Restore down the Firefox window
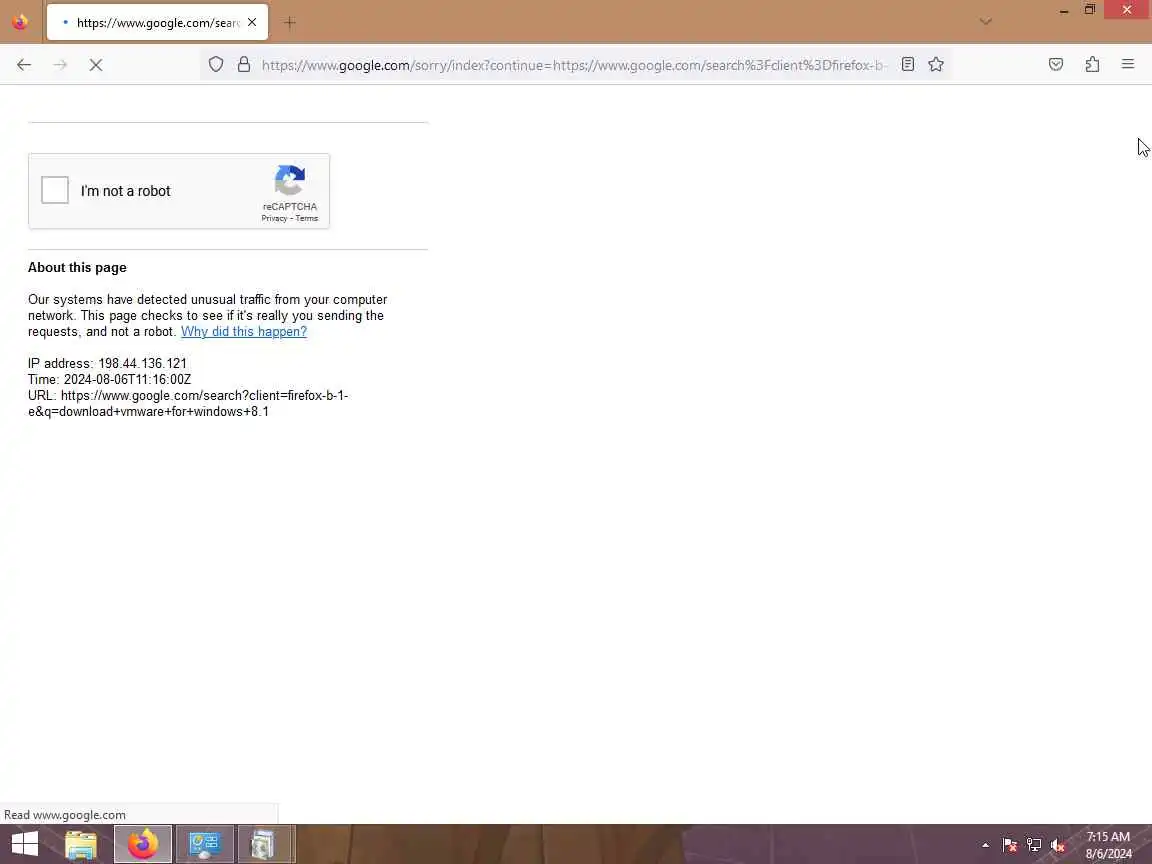Screen dimensions: 1152x864 point(1090,10)
